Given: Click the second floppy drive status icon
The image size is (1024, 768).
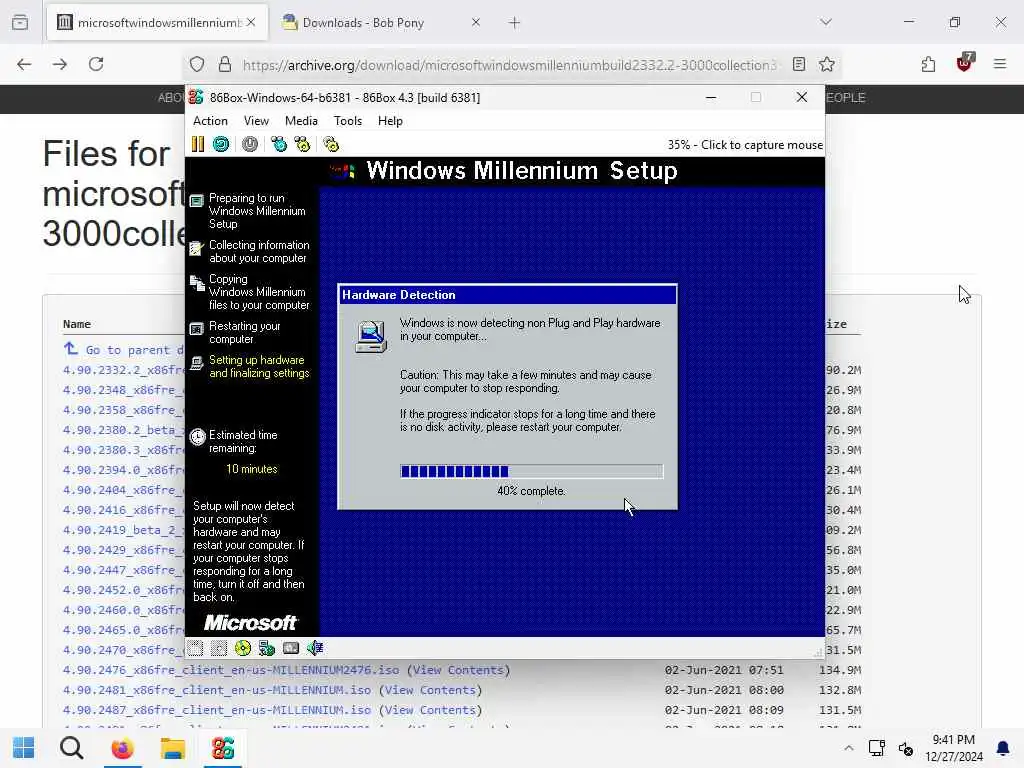Looking at the screenshot, I should pyautogui.click(x=219, y=648).
